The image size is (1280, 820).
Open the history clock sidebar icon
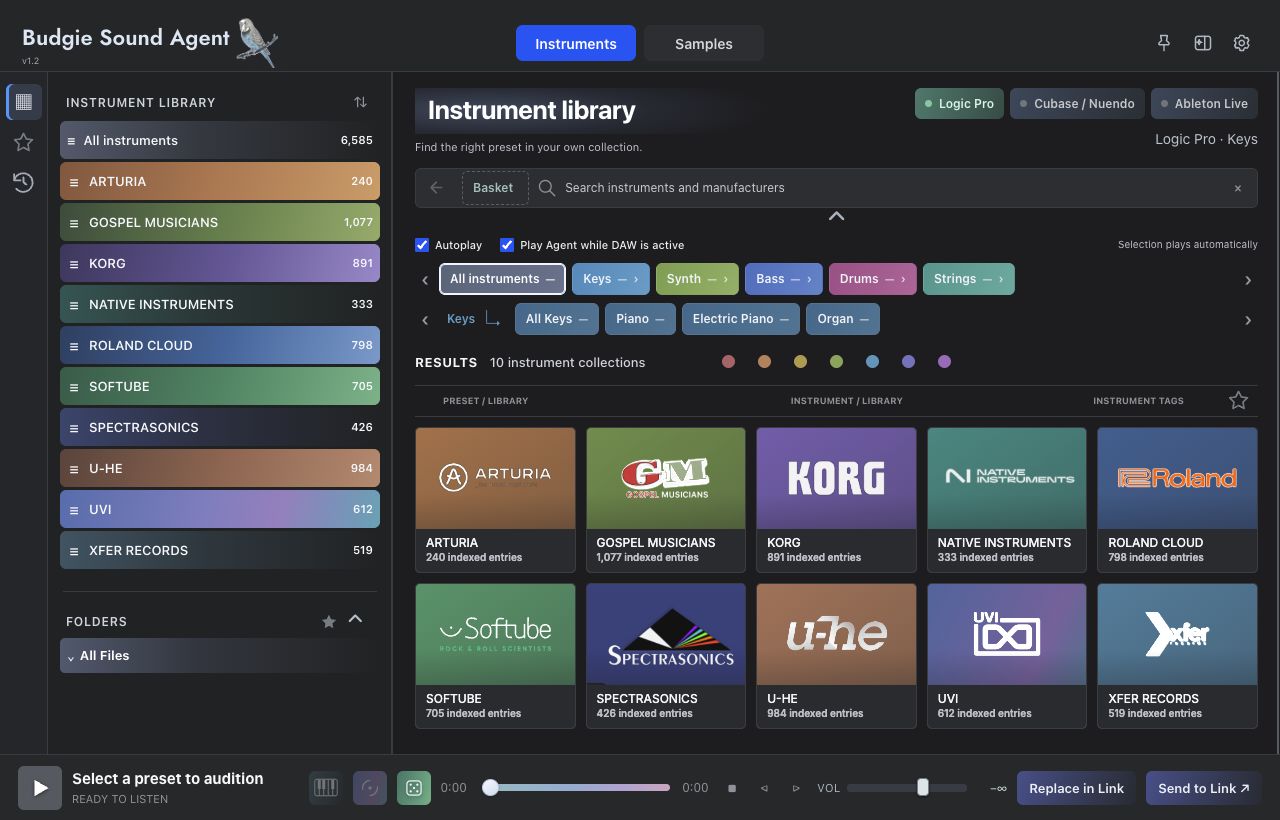coord(23,182)
